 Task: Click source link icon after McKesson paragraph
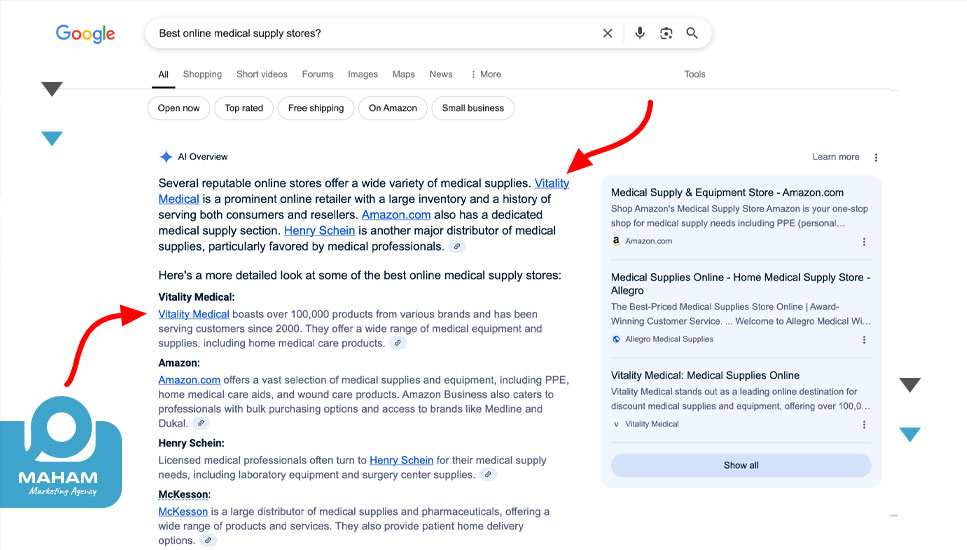pyautogui.click(x=208, y=541)
